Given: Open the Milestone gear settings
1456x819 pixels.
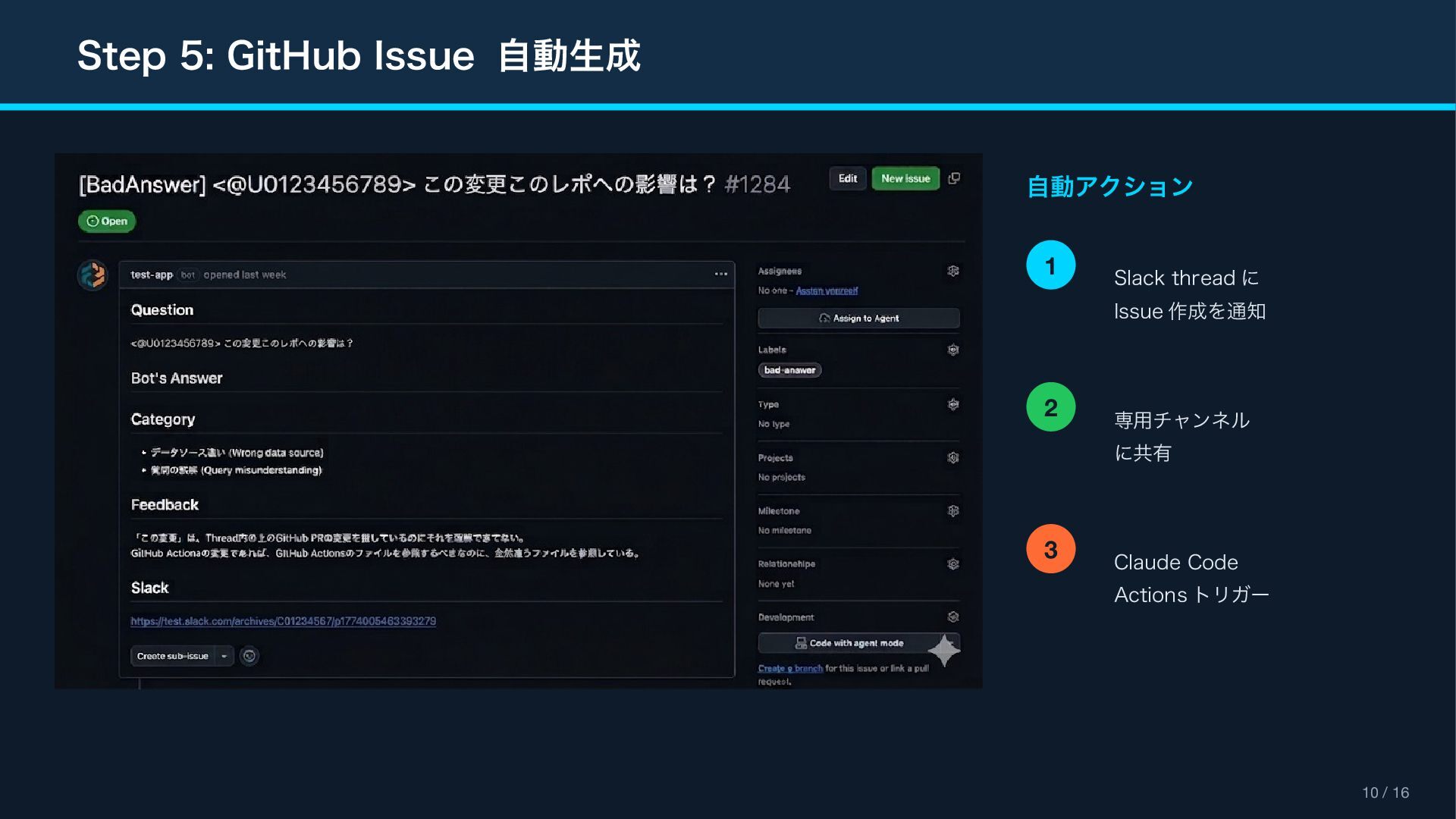Looking at the screenshot, I should pos(953,511).
